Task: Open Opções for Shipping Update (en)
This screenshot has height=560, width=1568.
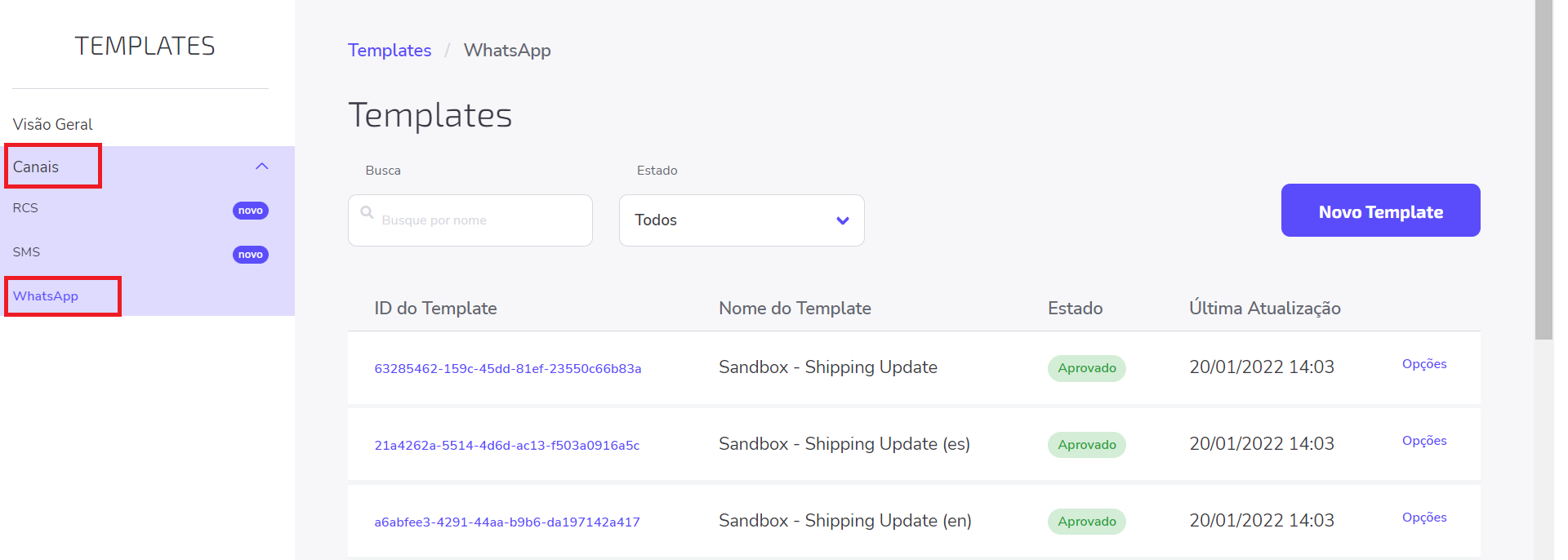Action: [x=1424, y=518]
